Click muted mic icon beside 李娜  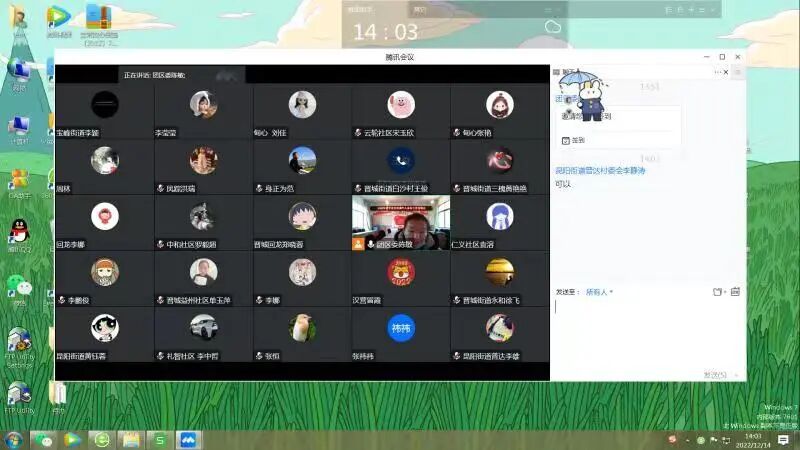pos(259,300)
